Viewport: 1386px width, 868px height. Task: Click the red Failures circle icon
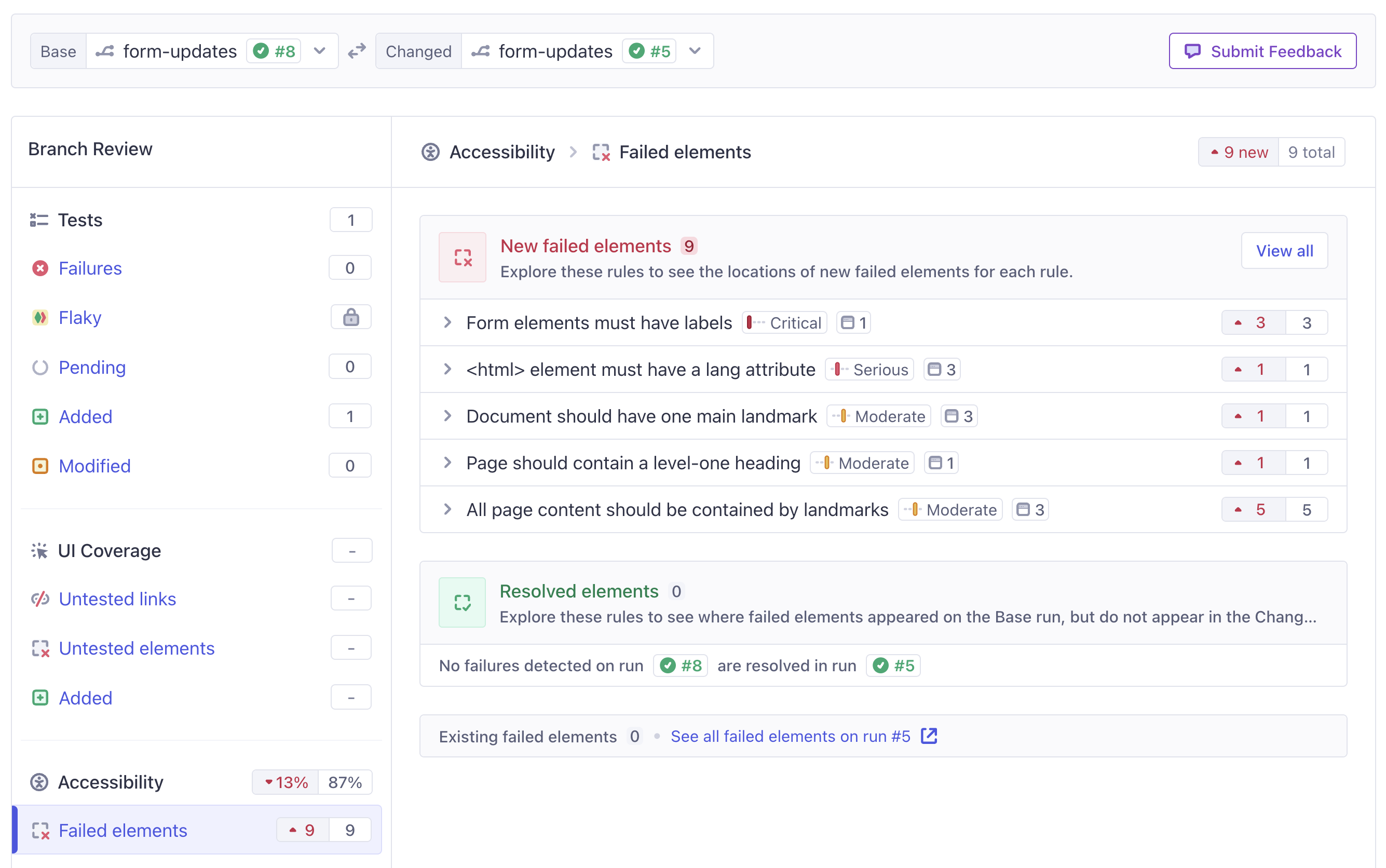[40, 268]
